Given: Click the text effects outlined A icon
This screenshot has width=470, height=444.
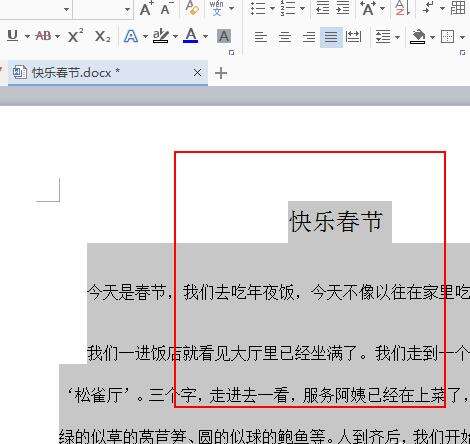Looking at the screenshot, I should (x=131, y=36).
